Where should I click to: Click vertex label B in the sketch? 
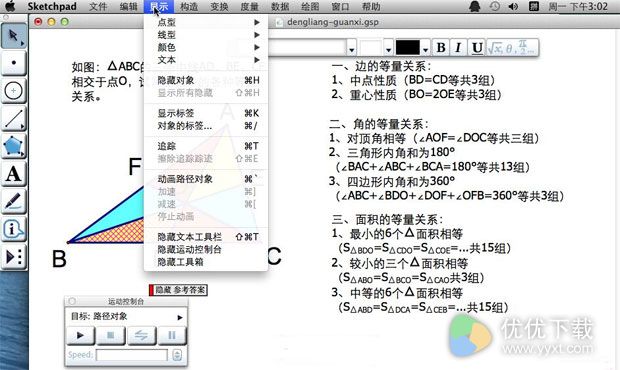59,259
